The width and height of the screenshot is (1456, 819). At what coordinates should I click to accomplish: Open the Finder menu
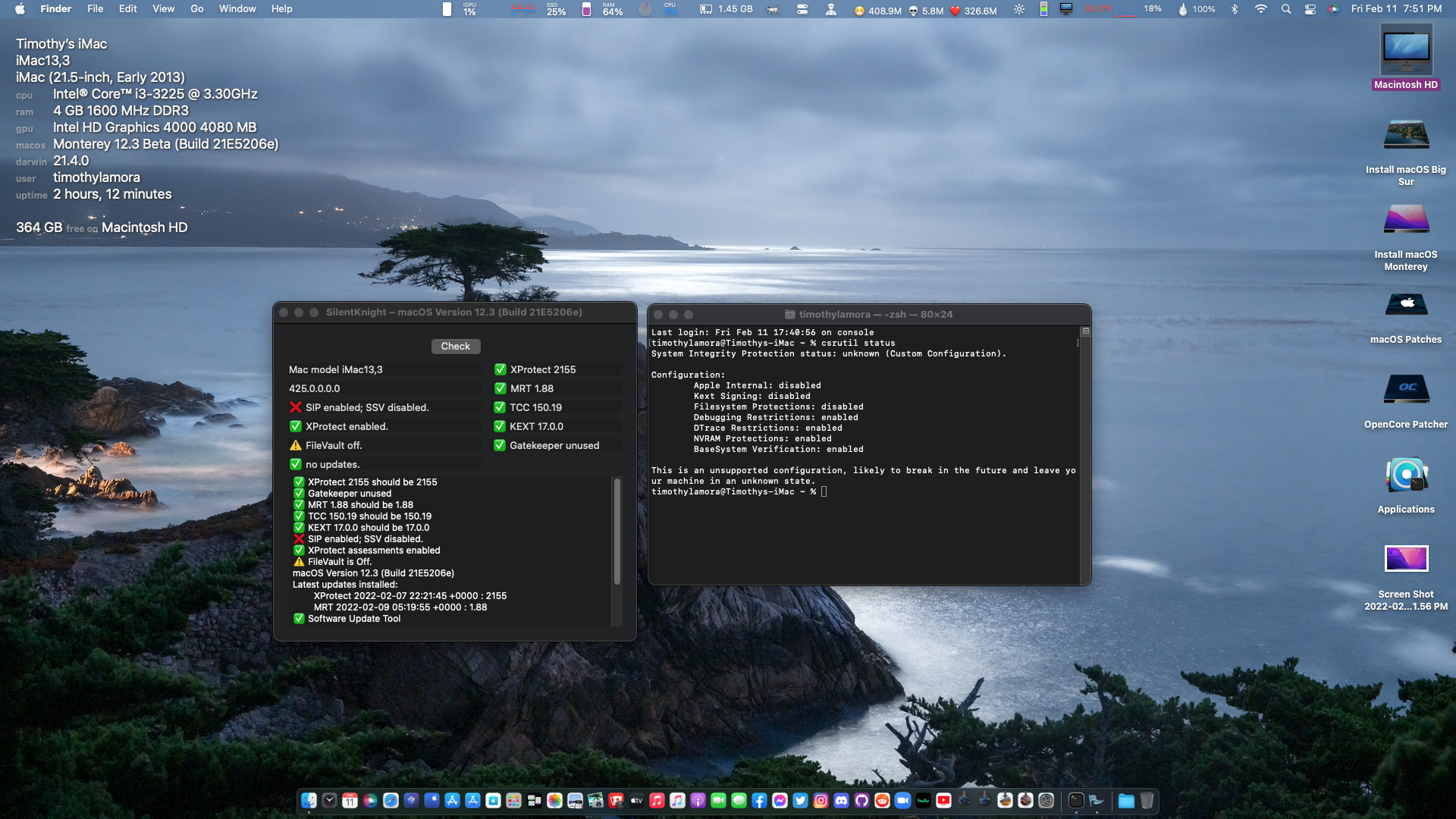tap(55, 9)
